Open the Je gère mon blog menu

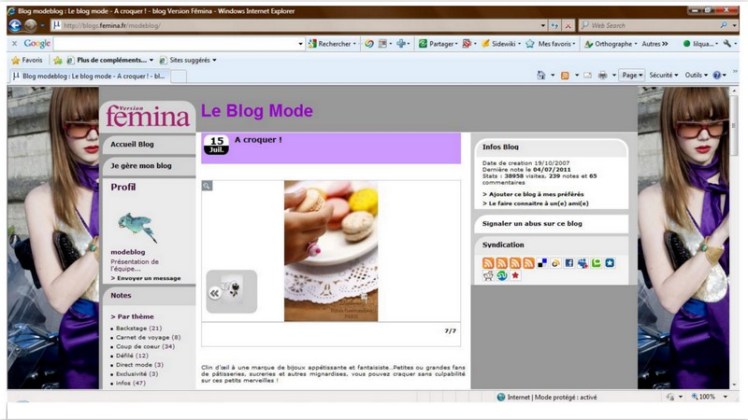click(141, 165)
